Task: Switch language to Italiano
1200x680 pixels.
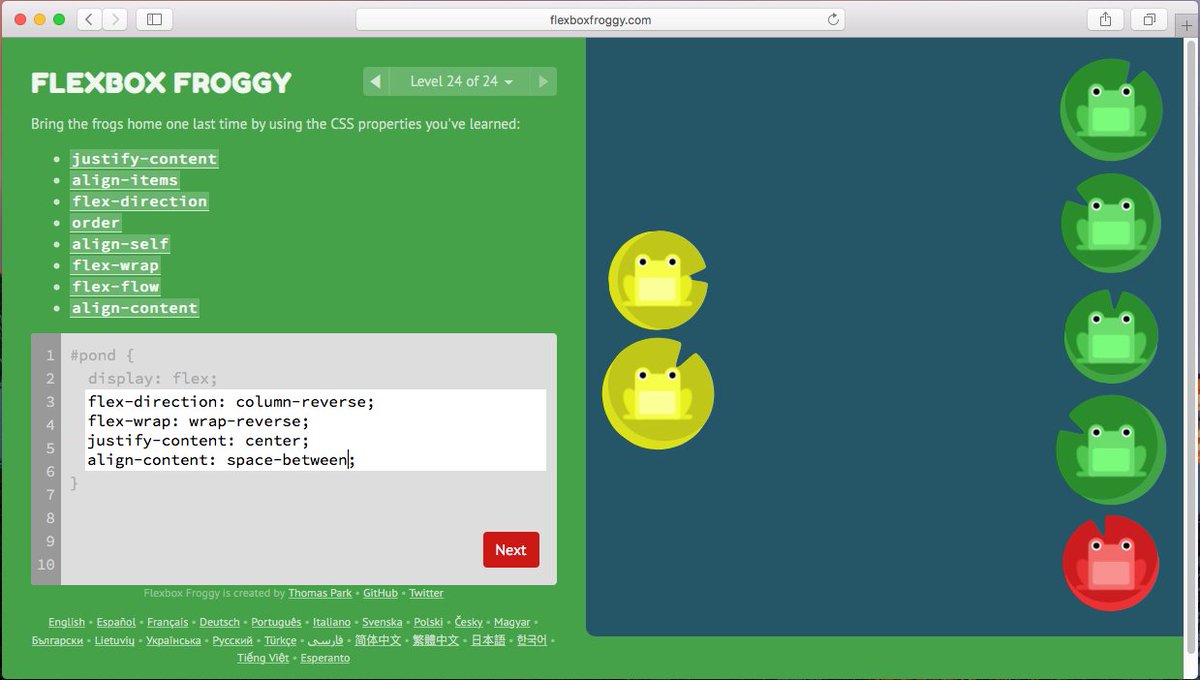Action: [x=332, y=622]
